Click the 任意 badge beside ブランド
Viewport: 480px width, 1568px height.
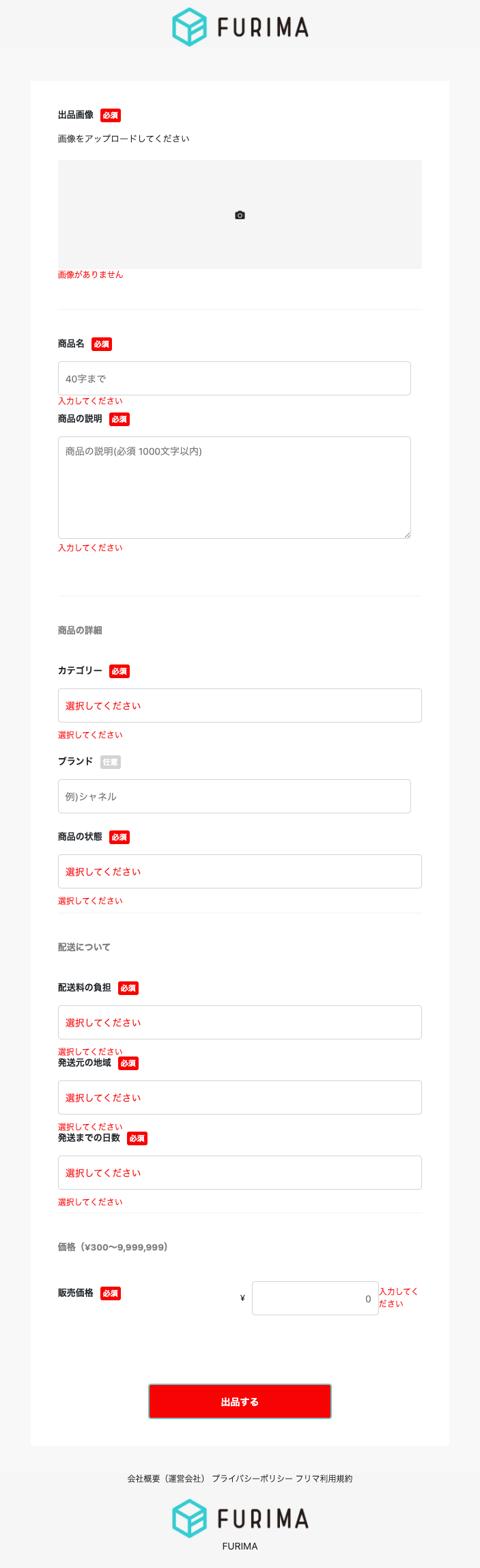click(x=111, y=762)
